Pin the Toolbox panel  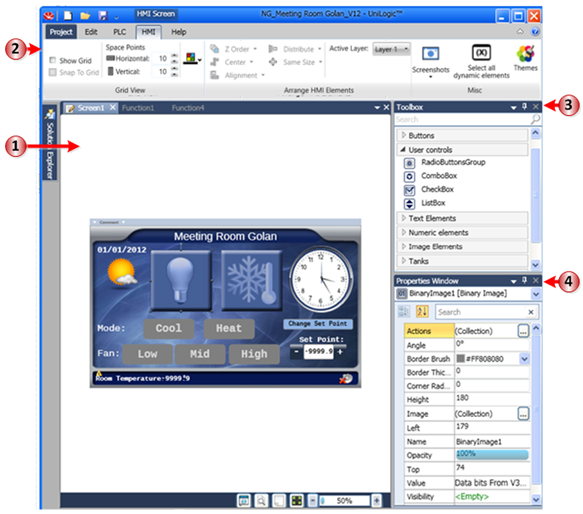pyautogui.click(x=524, y=107)
